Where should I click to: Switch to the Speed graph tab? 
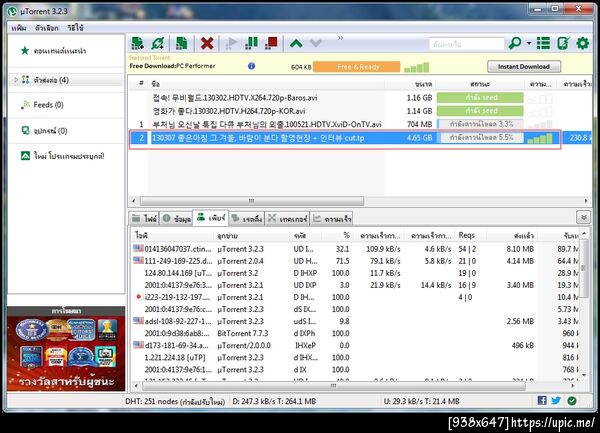point(331,218)
